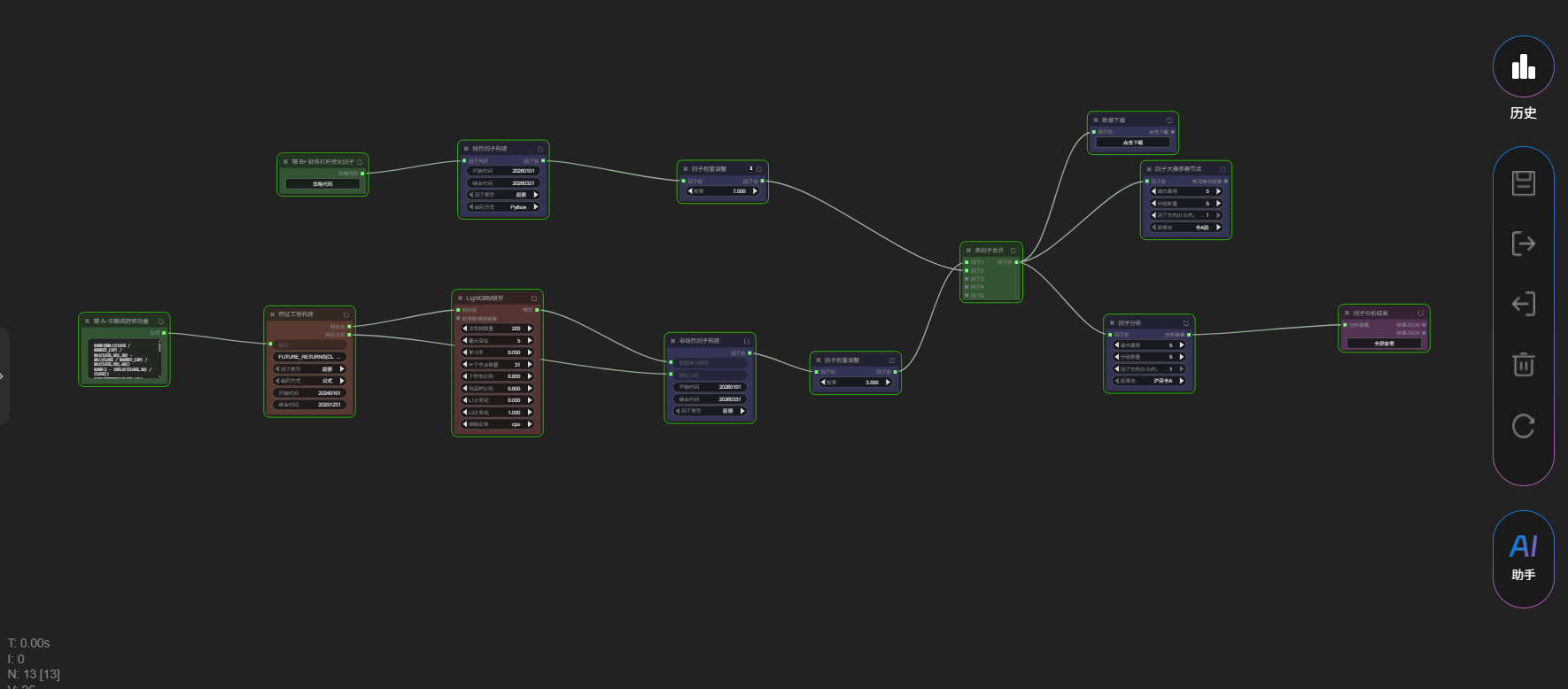This screenshot has height=689, width=1568.
Task: Click the export arrow icon in sidebar
Action: 1523,244
